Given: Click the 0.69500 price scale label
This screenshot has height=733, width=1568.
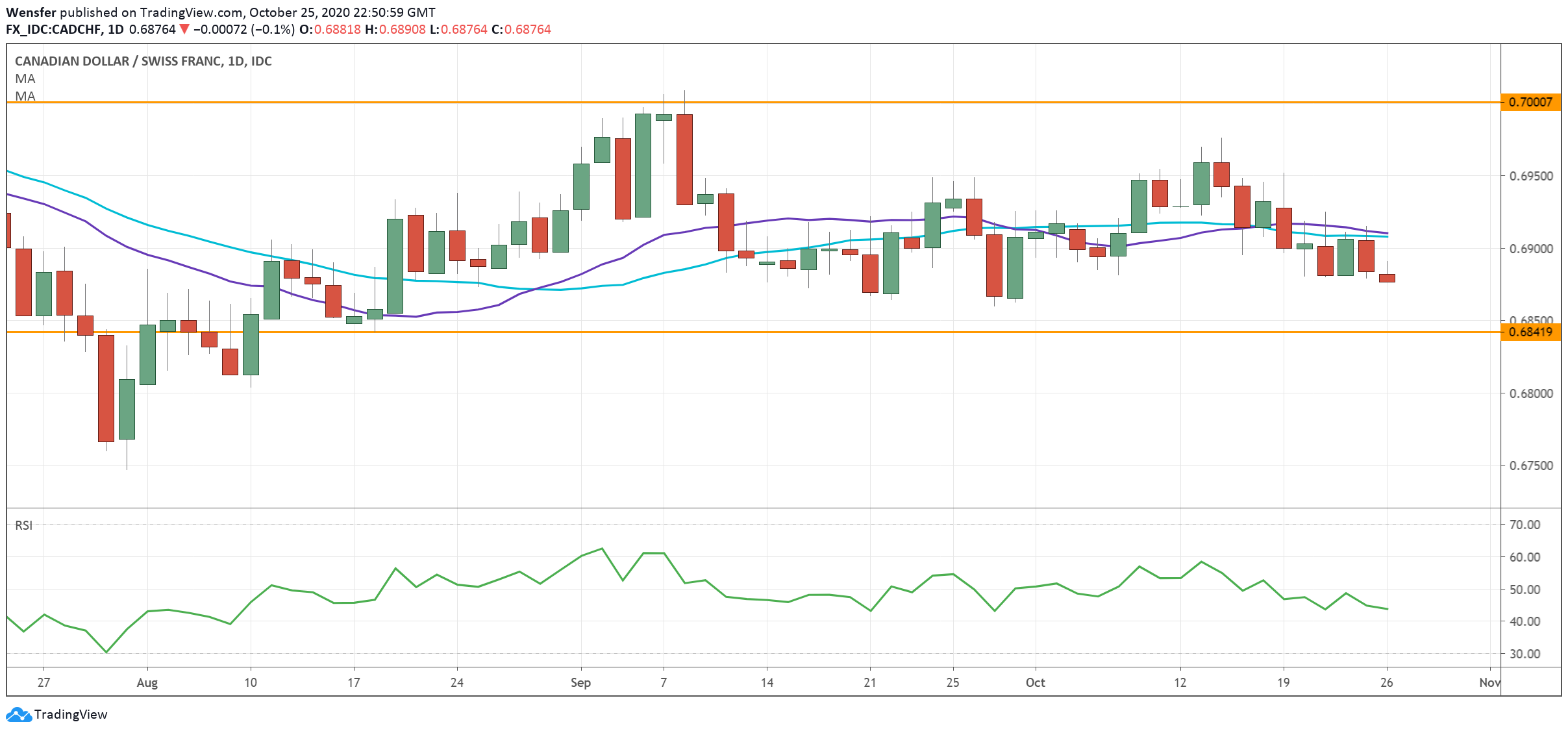Looking at the screenshot, I should (x=1531, y=176).
